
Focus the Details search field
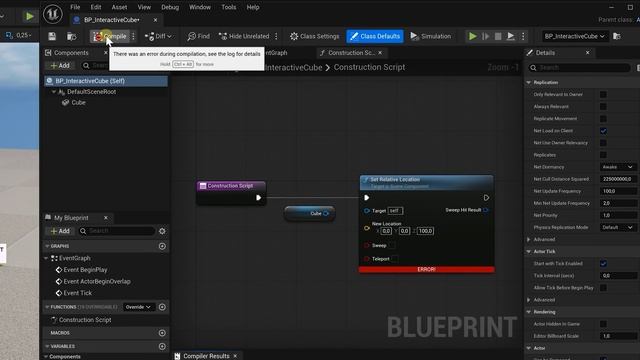(580, 68)
